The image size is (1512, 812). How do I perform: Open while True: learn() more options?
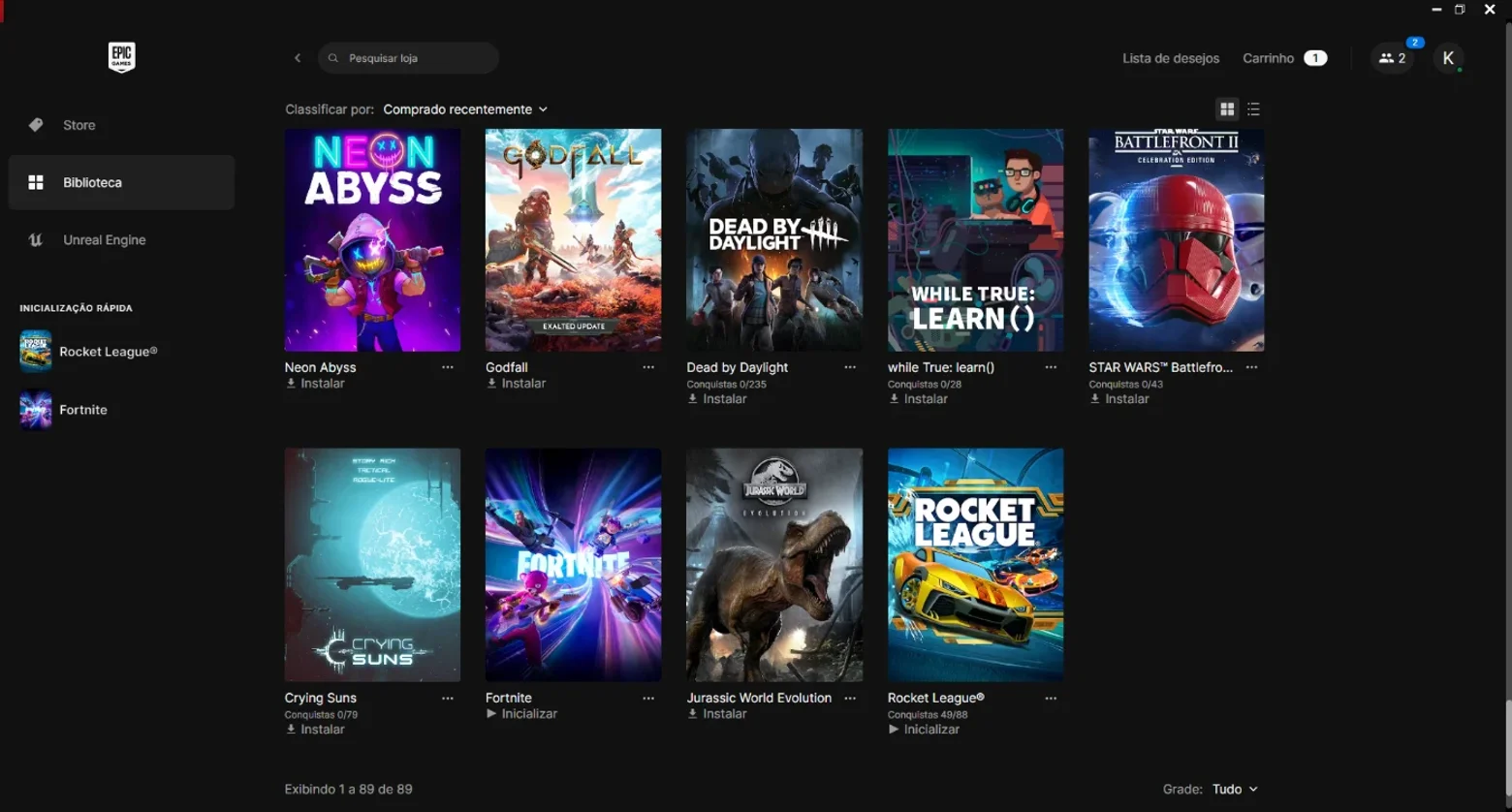coord(1051,367)
